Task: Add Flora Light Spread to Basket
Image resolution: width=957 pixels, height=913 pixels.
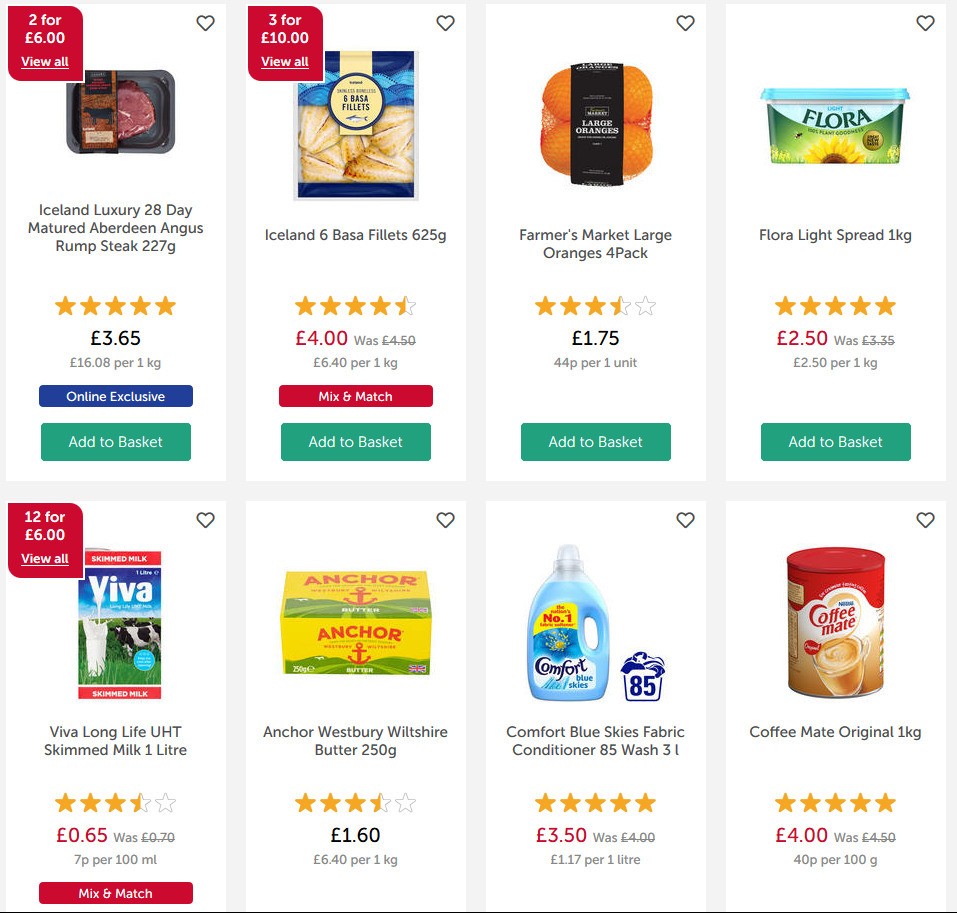Action: click(x=835, y=441)
